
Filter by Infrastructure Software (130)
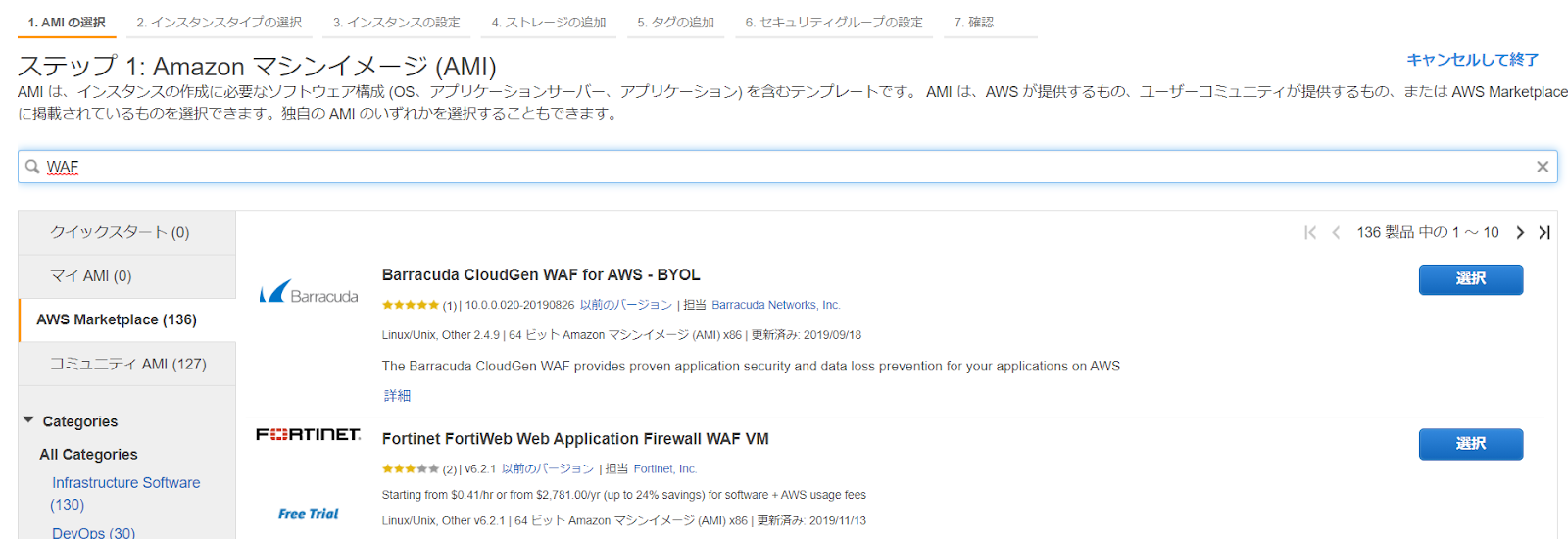point(125,493)
